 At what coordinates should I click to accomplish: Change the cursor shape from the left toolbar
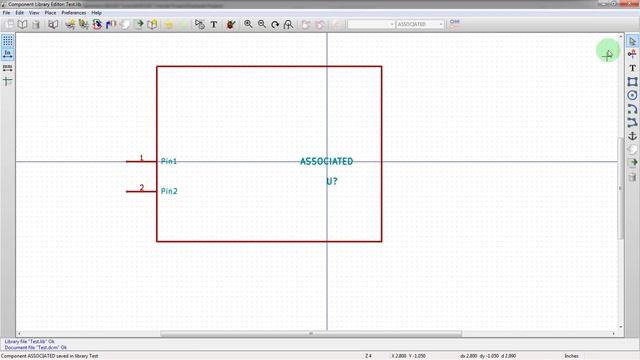[x=7, y=81]
